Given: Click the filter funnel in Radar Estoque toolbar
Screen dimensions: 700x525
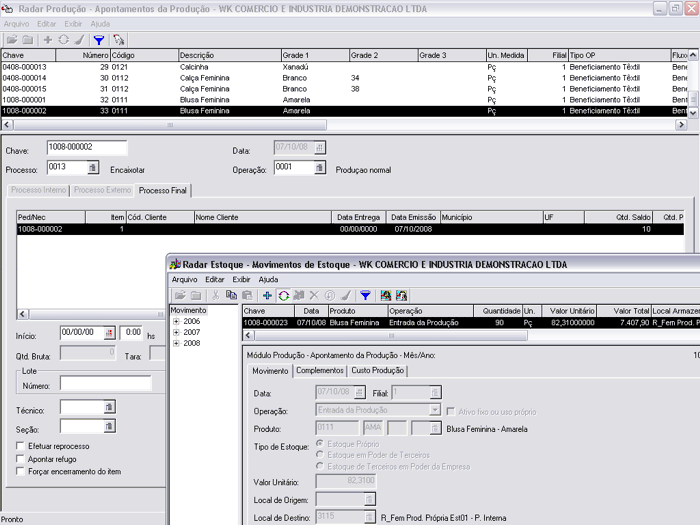Looking at the screenshot, I should click(366, 296).
